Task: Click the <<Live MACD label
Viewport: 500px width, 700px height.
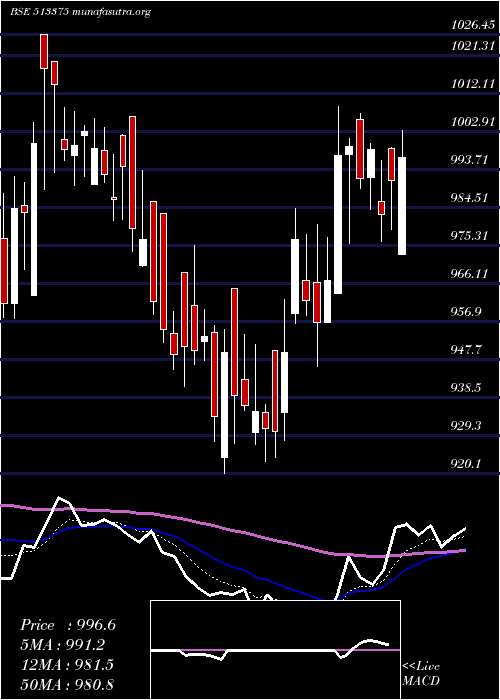Action: (421, 673)
